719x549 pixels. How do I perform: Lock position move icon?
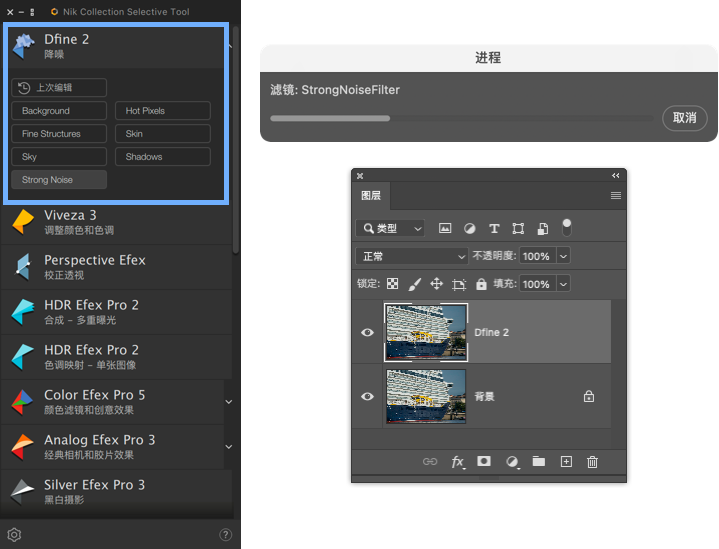click(437, 284)
